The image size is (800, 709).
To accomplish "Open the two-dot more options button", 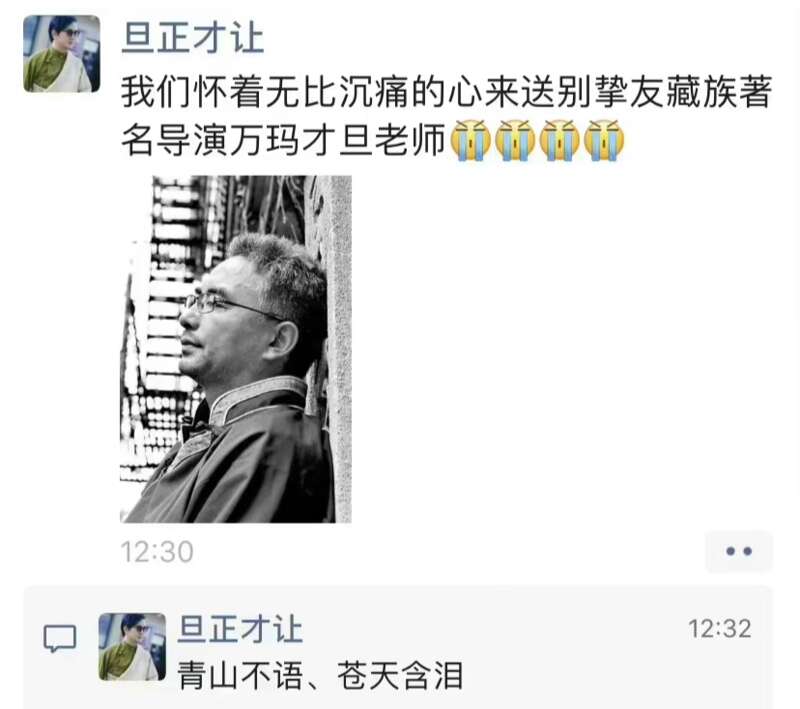I will tap(739, 551).
